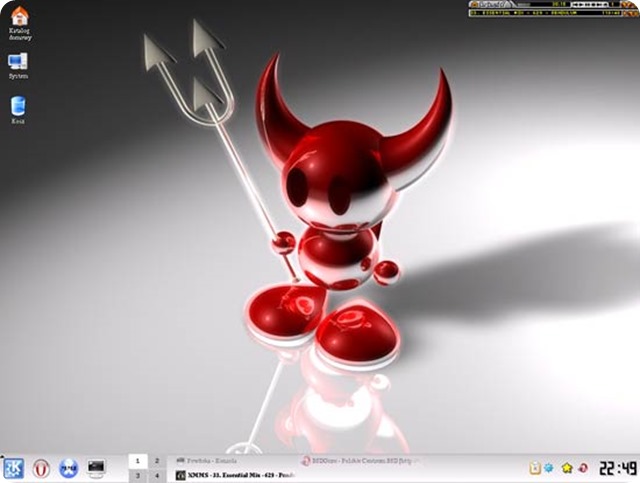Click the panel clock showing 22:49
Viewport: 640px width, 483px height.
click(x=618, y=468)
